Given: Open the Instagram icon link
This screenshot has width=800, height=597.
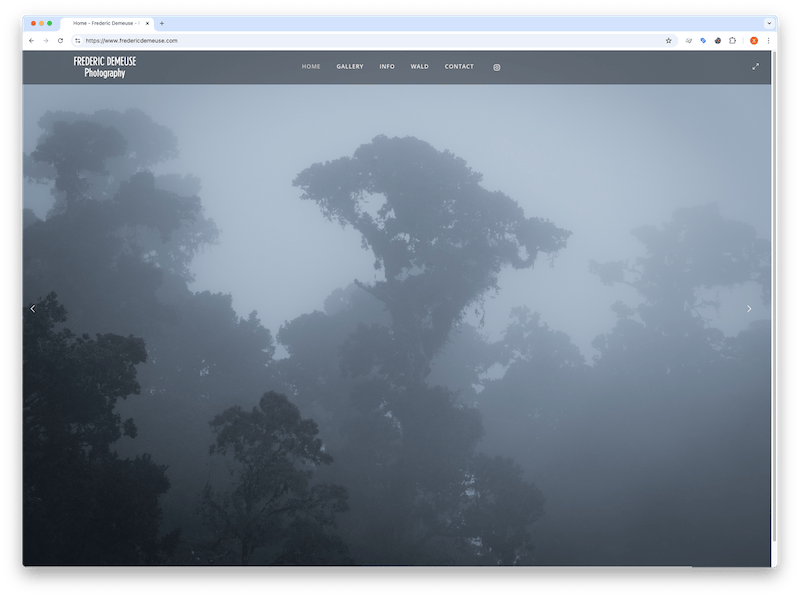Looking at the screenshot, I should coord(497,67).
